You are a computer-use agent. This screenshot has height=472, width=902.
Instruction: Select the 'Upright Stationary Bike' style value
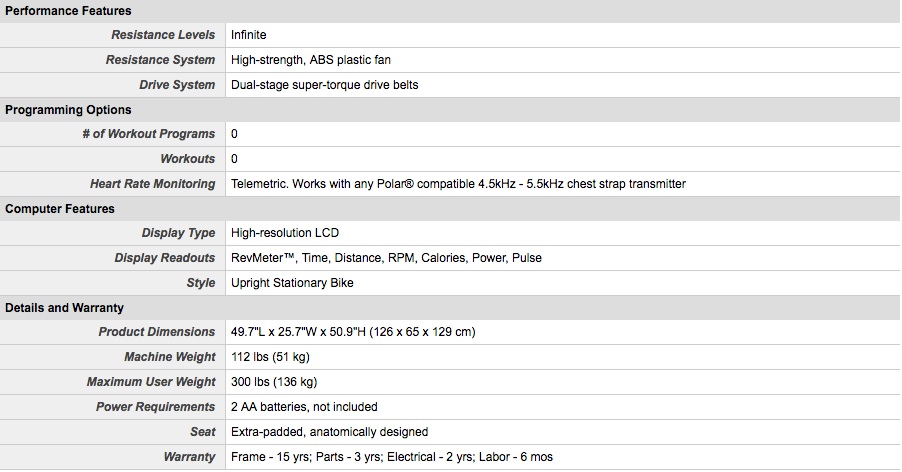tap(292, 283)
